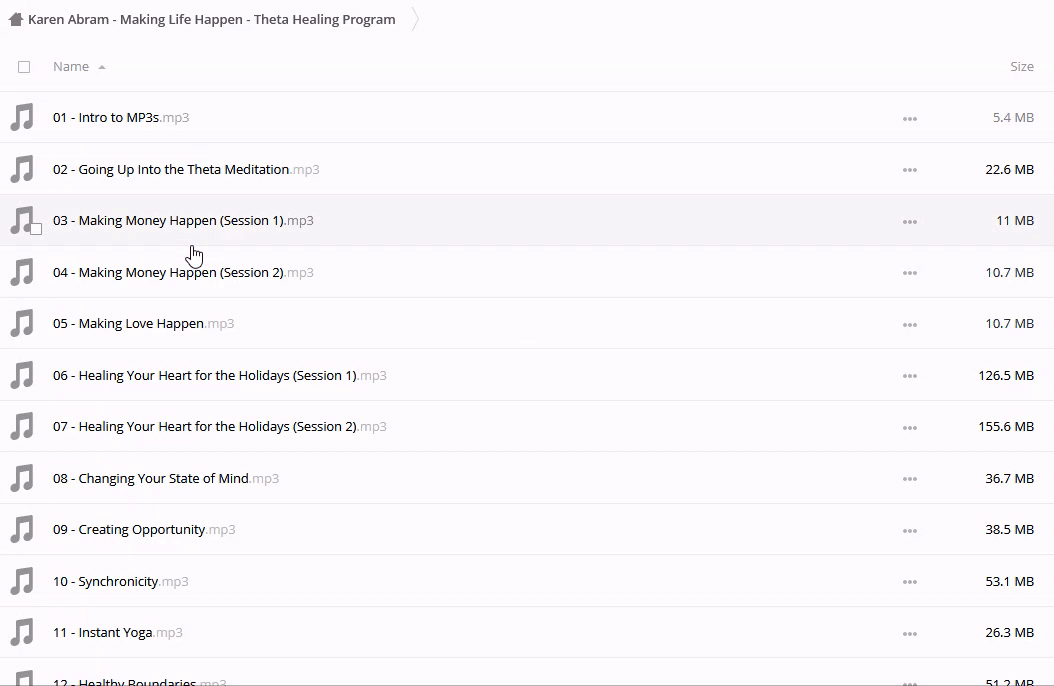The width and height of the screenshot is (1054, 686).
Task: Check the box for 03 - Making Money Happen (Session 1)
Action: pos(36,229)
